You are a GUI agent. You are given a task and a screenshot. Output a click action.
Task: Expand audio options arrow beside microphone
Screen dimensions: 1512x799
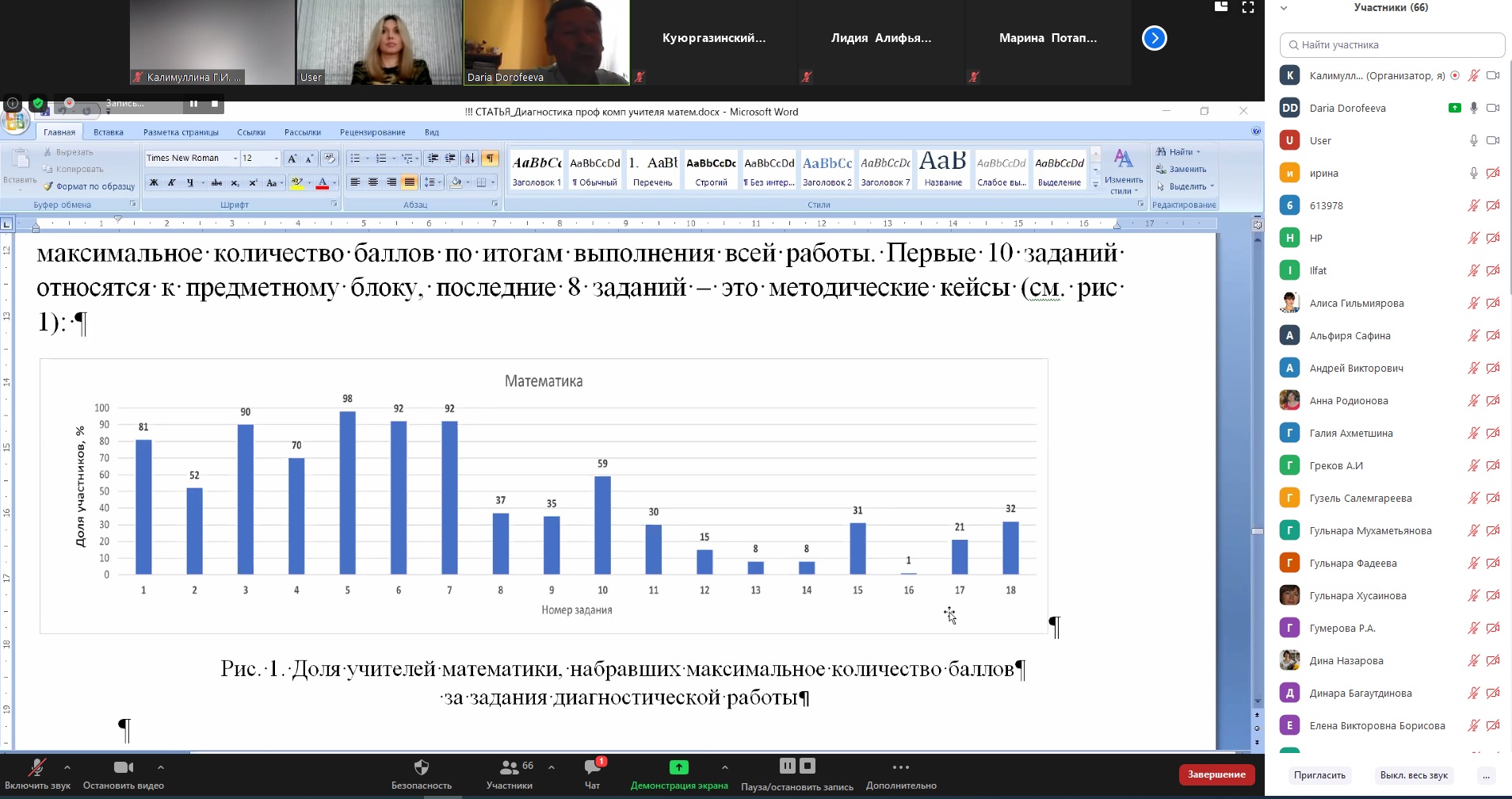point(67,767)
